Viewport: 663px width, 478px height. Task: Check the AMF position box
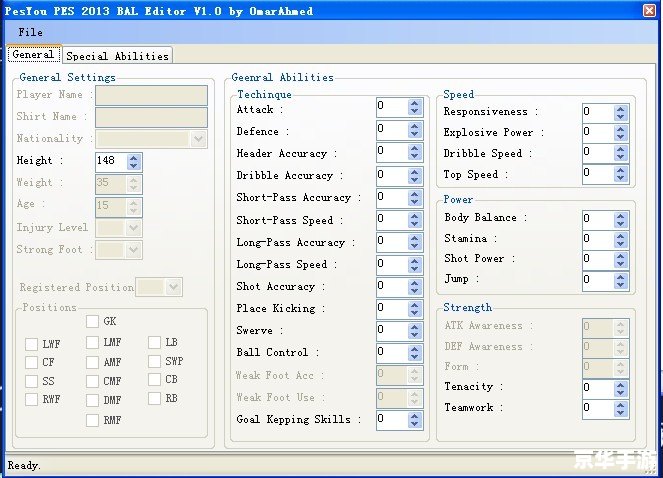92,362
